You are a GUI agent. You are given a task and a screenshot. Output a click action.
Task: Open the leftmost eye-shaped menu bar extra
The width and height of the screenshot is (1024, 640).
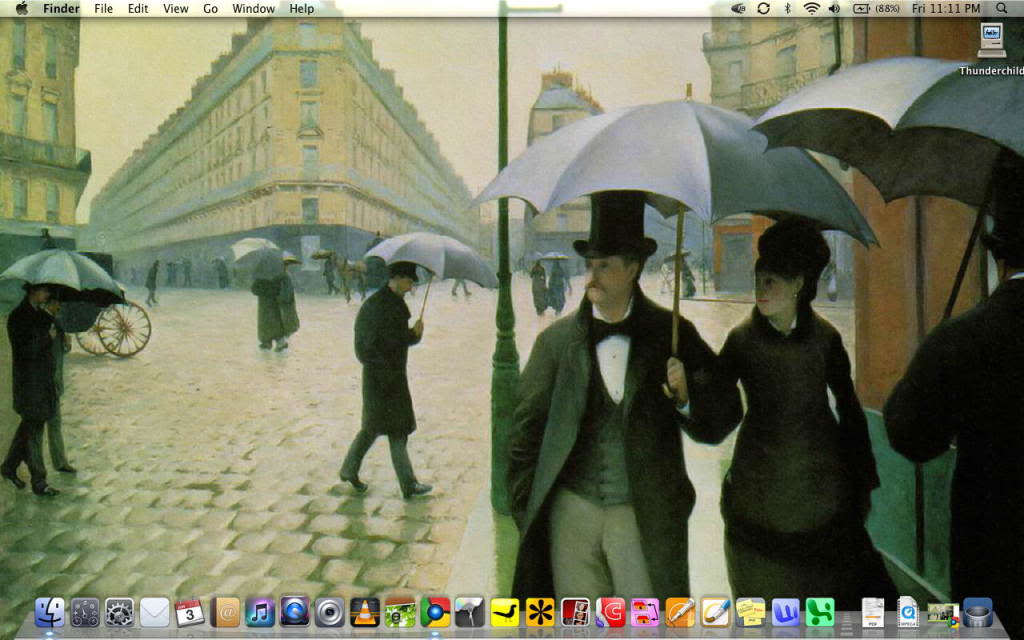coord(739,8)
